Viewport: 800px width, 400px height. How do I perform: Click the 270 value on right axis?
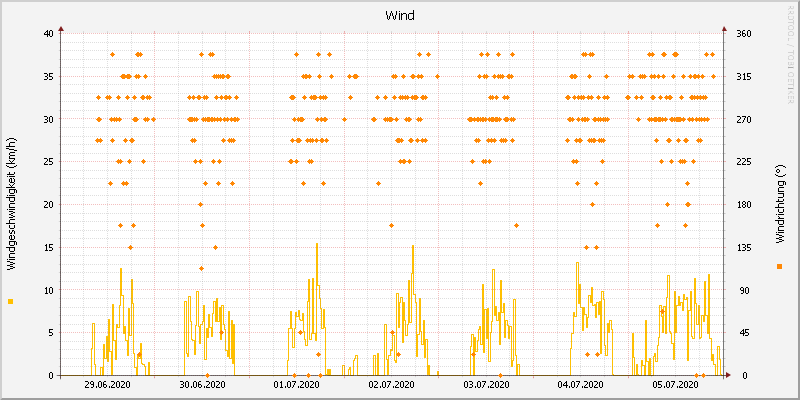pyautogui.click(x=744, y=119)
